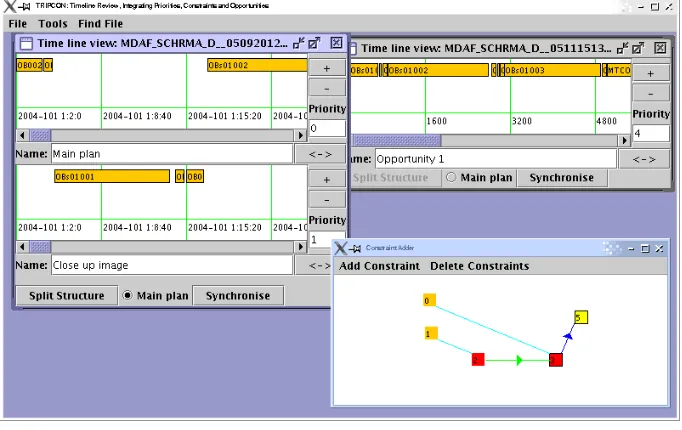Screen dimensions: 682x430
Task: Click Priority field with value 4
Action: click(651, 133)
